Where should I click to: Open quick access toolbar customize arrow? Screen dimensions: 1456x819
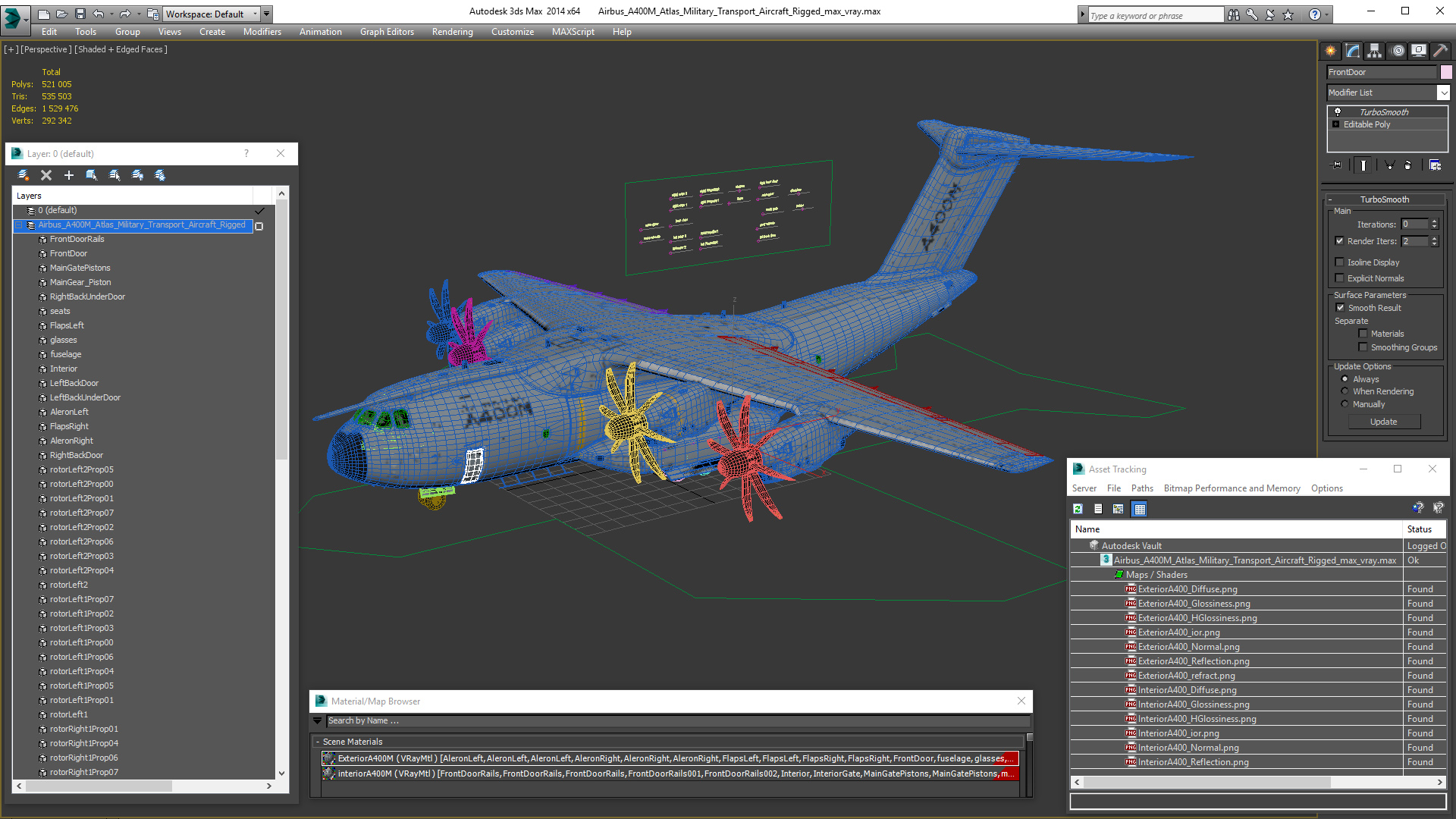tap(267, 14)
